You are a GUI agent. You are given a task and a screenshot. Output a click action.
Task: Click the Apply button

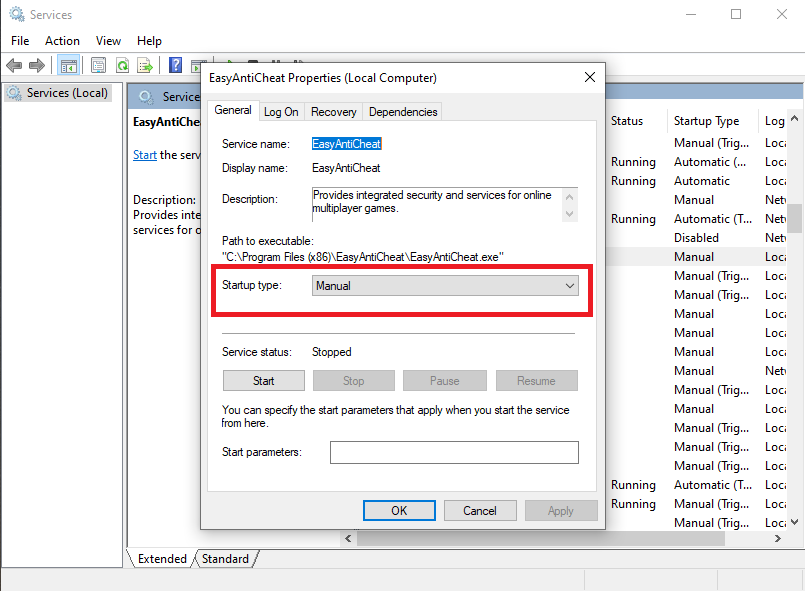pos(561,510)
